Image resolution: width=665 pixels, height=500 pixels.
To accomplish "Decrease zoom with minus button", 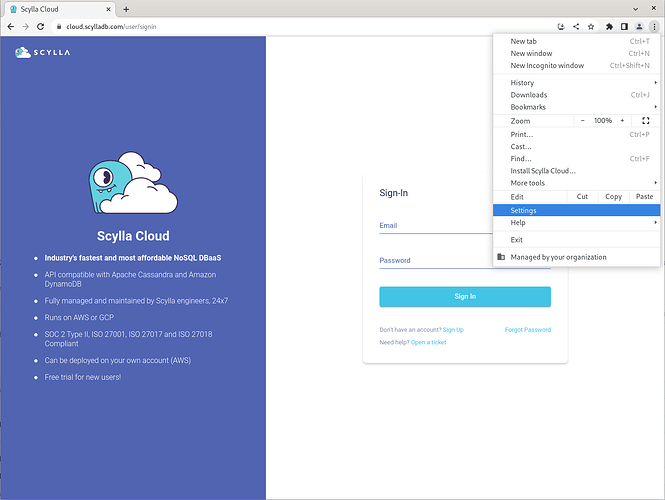I will (x=583, y=121).
